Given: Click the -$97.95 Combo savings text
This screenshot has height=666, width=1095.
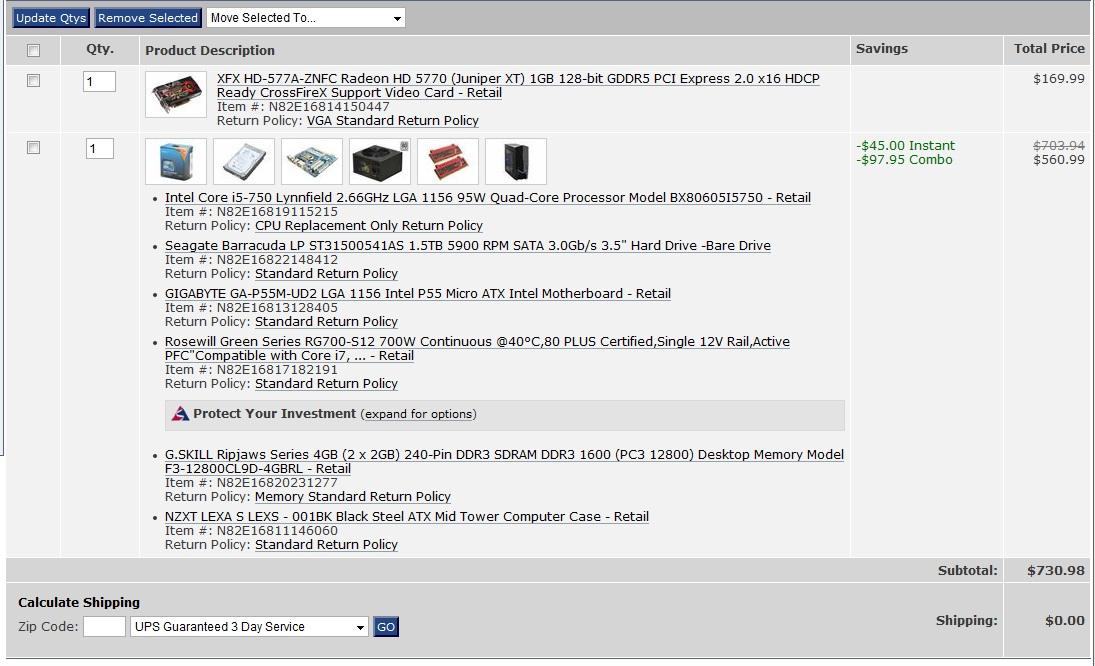Looking at the screenshot, I should coord(904,160).
